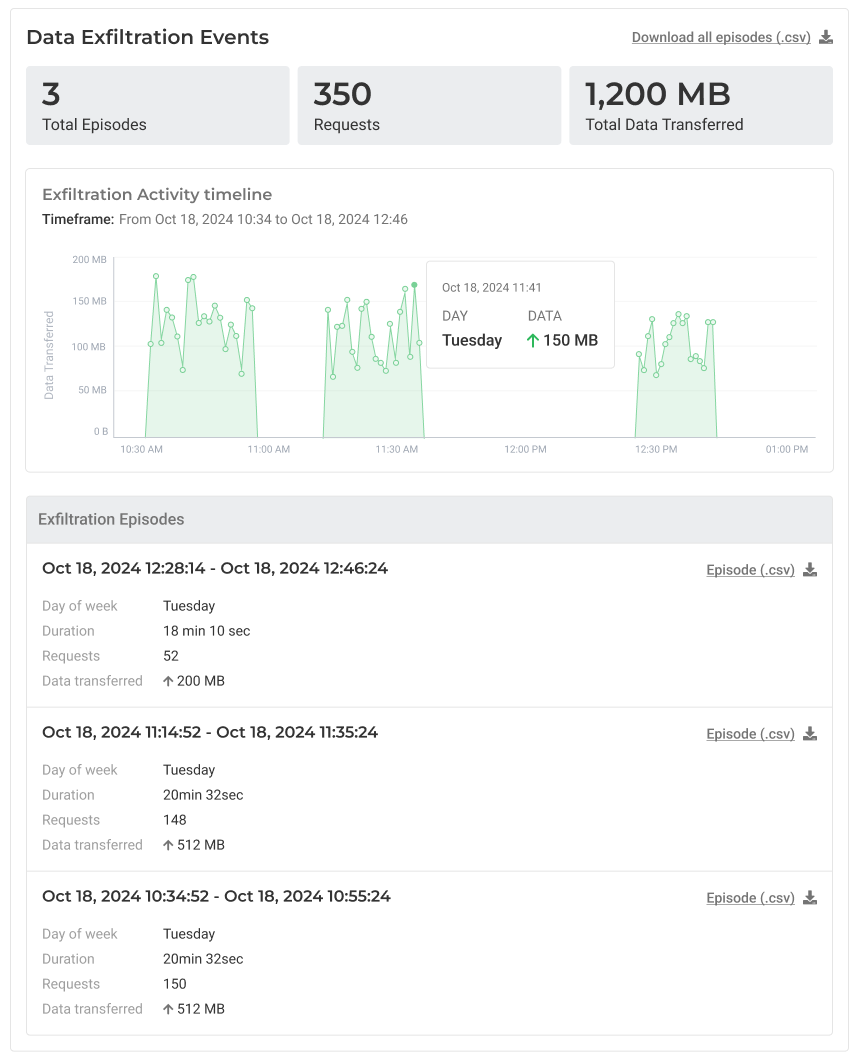Viewport: 860px width, 1064px height.
Task: Click the Exfiltration Episodes section header
Action: click(x=111, y=520)
